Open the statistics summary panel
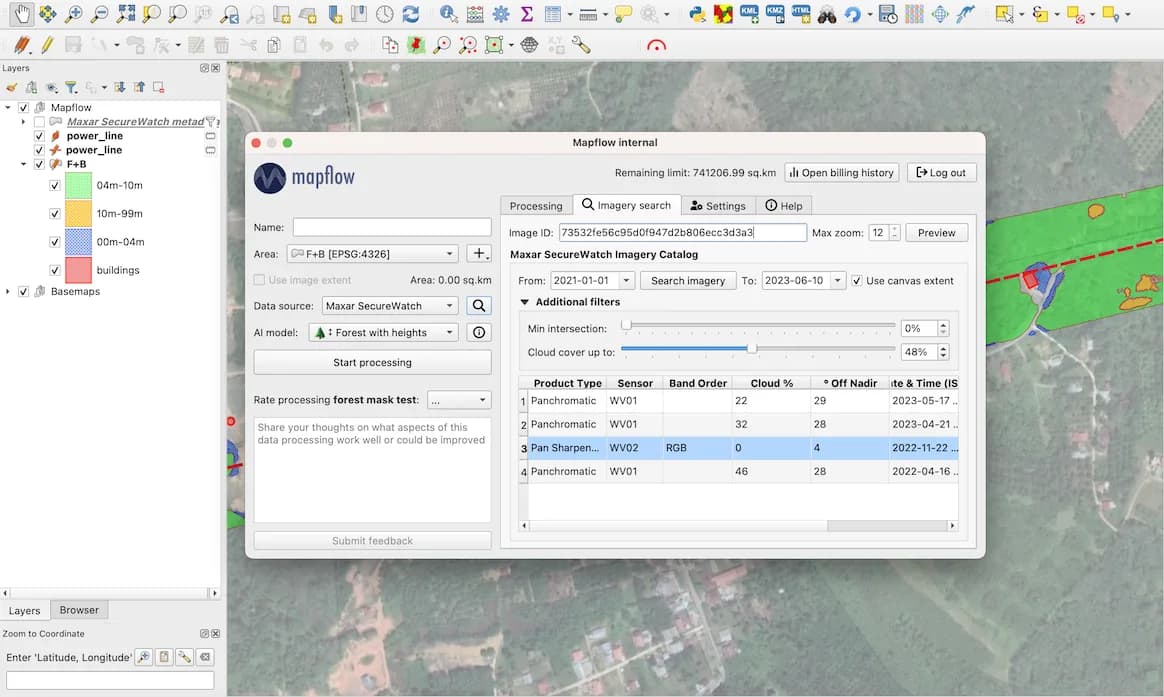 pos(526,14)
